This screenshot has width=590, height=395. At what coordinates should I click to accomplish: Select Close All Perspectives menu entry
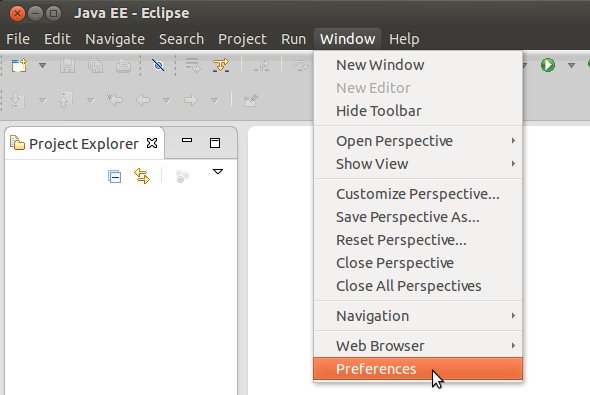(x=418, y=286)
